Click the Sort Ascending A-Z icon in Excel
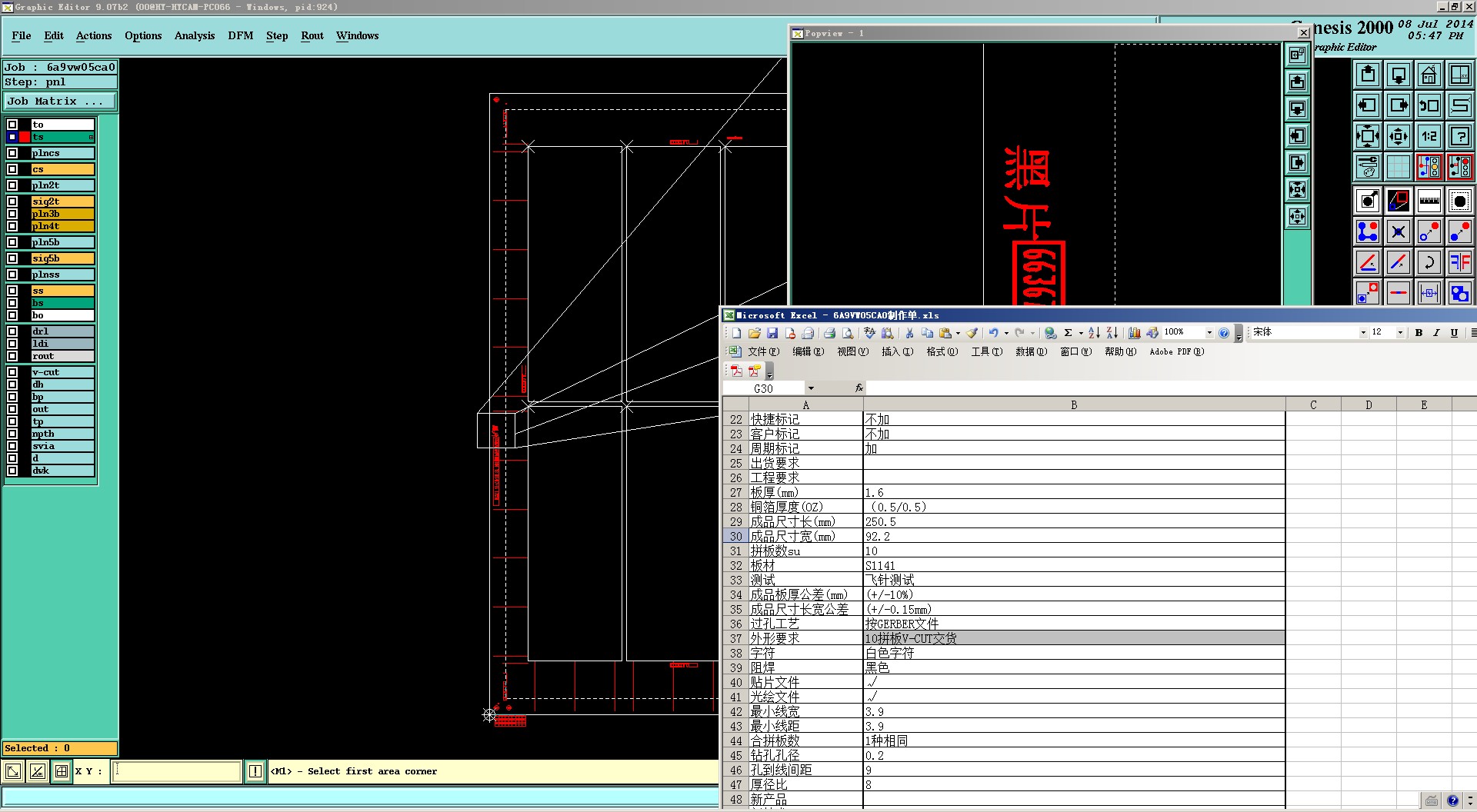This screenshot has width=1477, height=812. pyautogui.click(x=1094, y=333)
